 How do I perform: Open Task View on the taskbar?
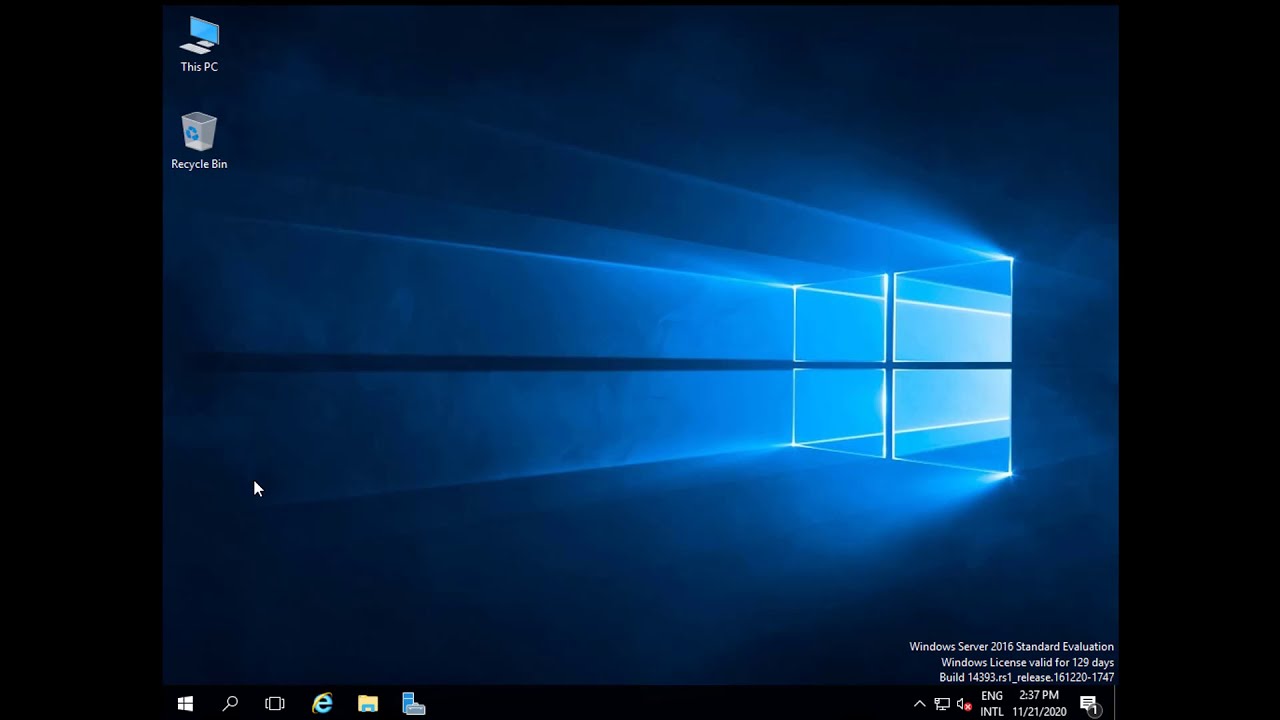(x=275, y=704)
